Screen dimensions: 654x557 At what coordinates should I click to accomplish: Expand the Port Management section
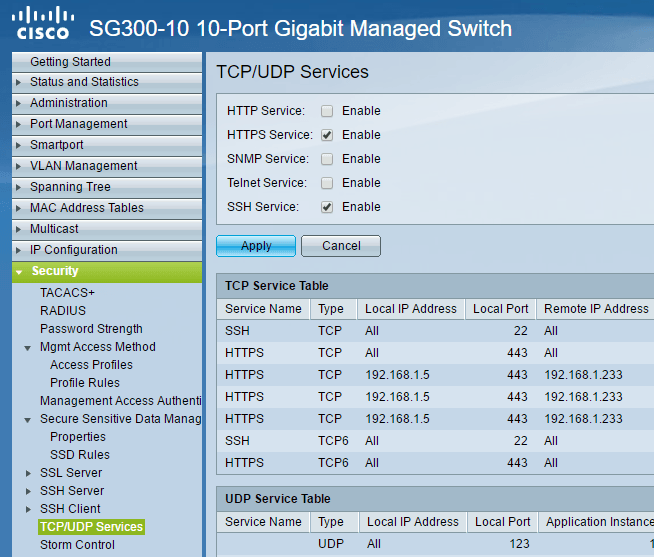[78, 124]
